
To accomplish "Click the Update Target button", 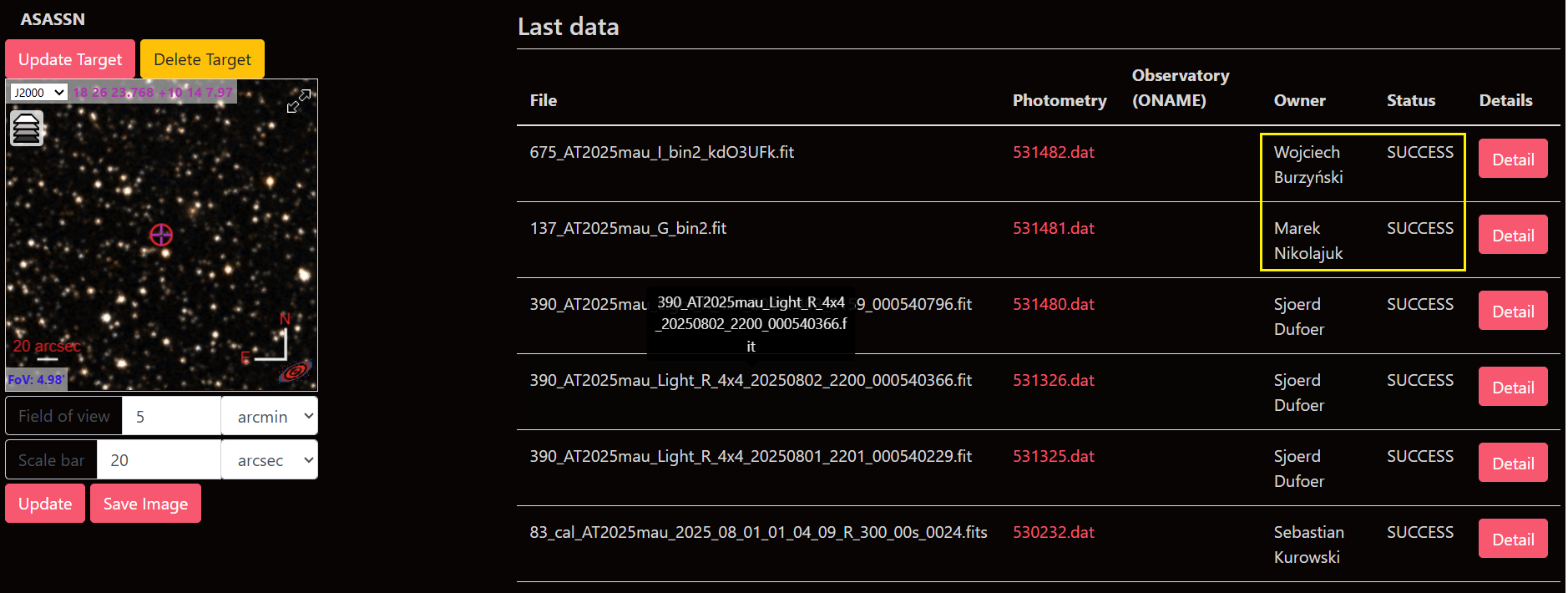I will [70, 59].
